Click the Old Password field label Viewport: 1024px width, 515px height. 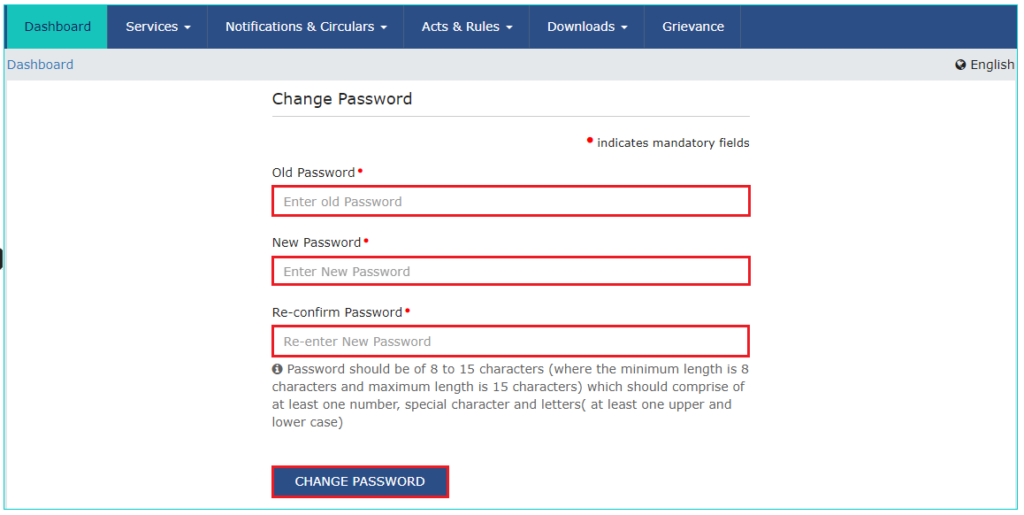(x=313, y=173)
